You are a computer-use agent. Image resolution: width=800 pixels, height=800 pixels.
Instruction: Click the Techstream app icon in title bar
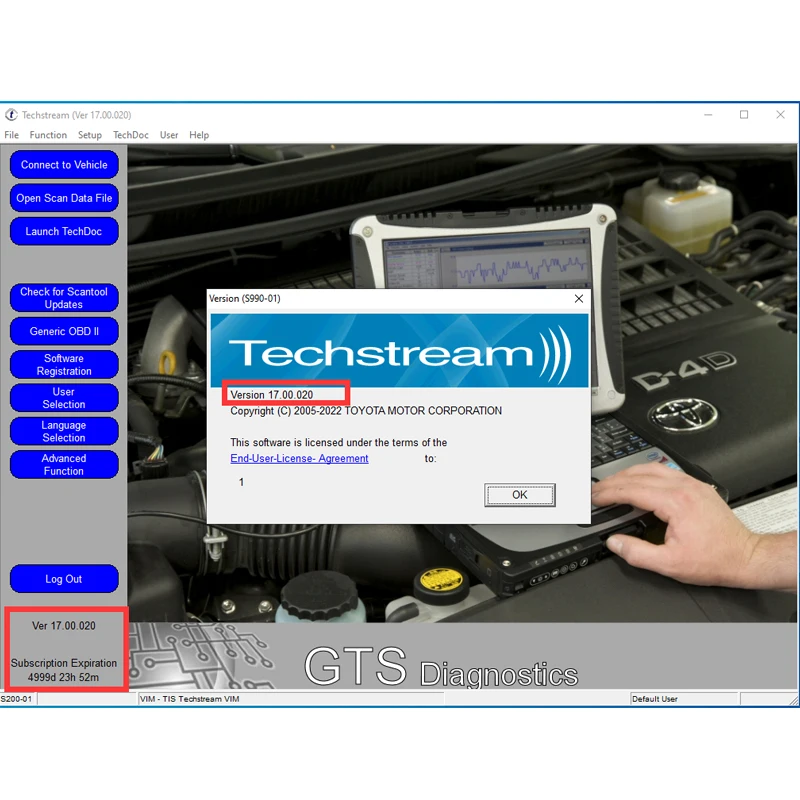[11, 115]
